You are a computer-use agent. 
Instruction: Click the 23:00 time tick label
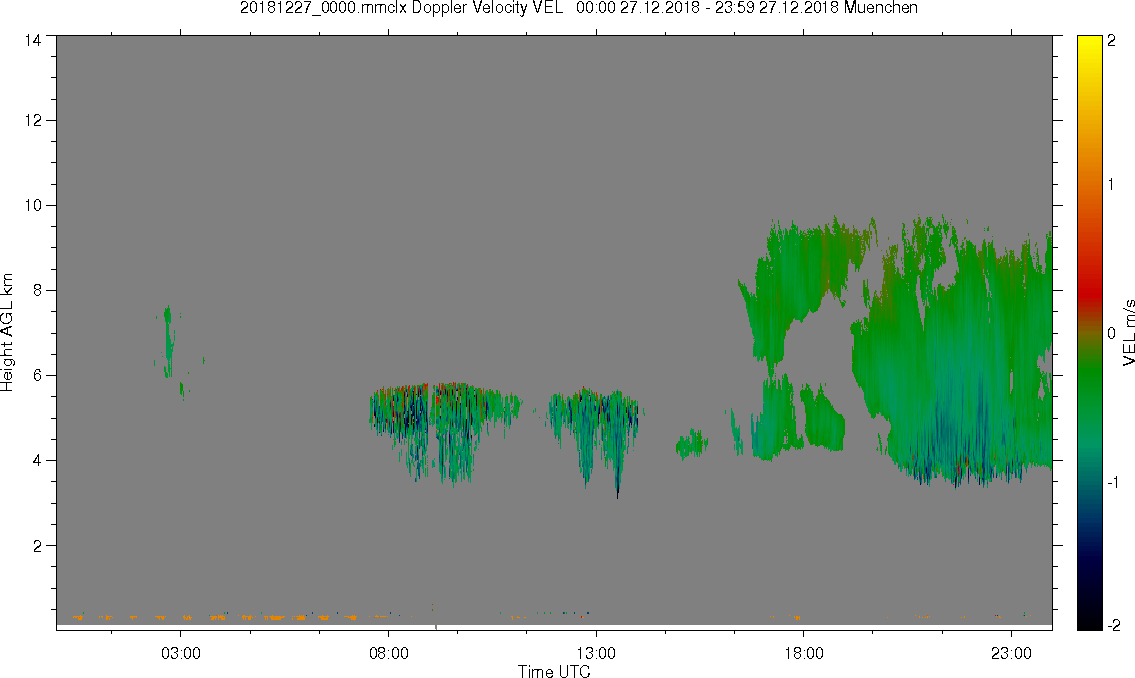click(x=1011, y=653)
